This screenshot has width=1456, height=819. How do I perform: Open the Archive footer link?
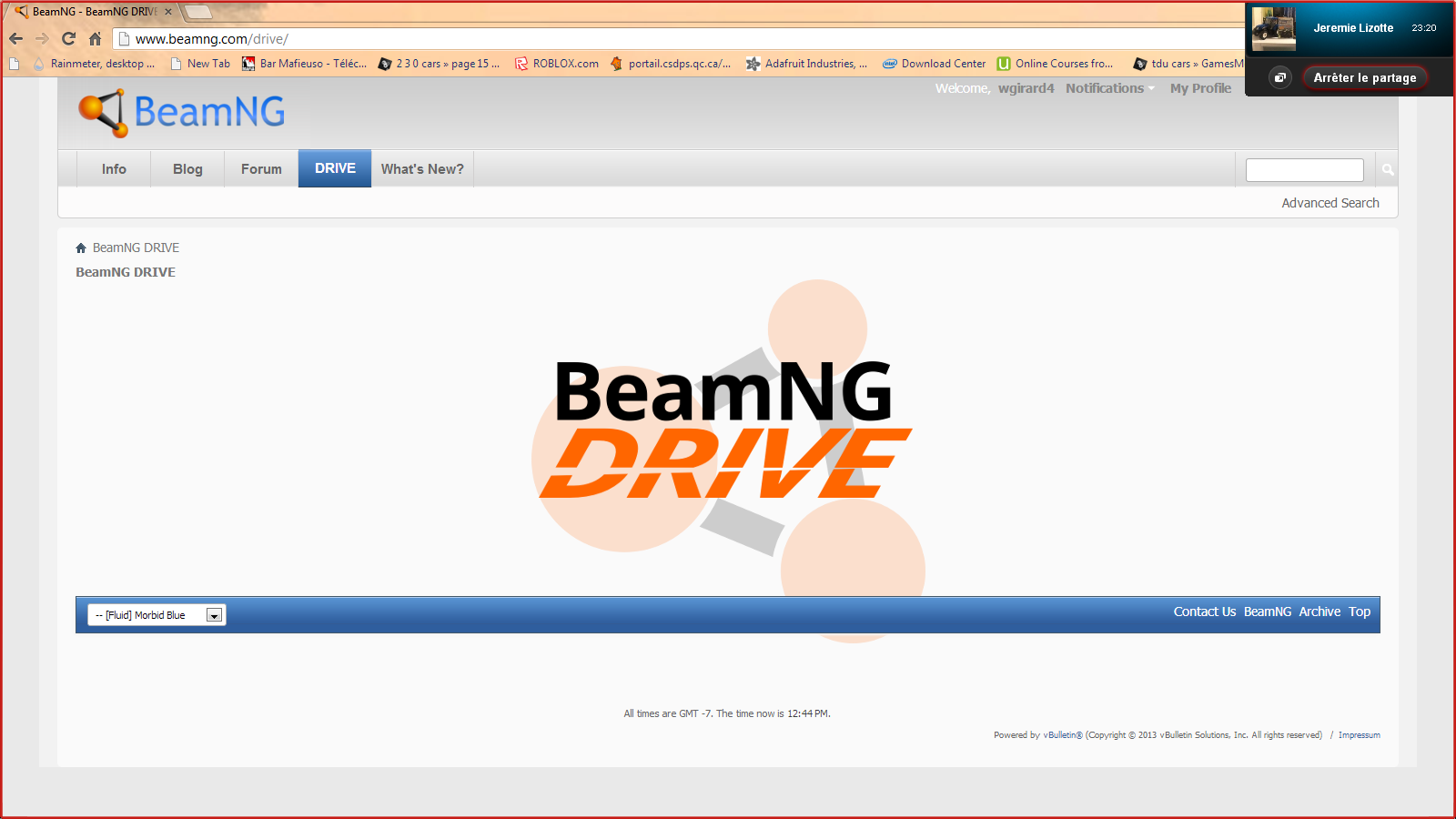1319,612
